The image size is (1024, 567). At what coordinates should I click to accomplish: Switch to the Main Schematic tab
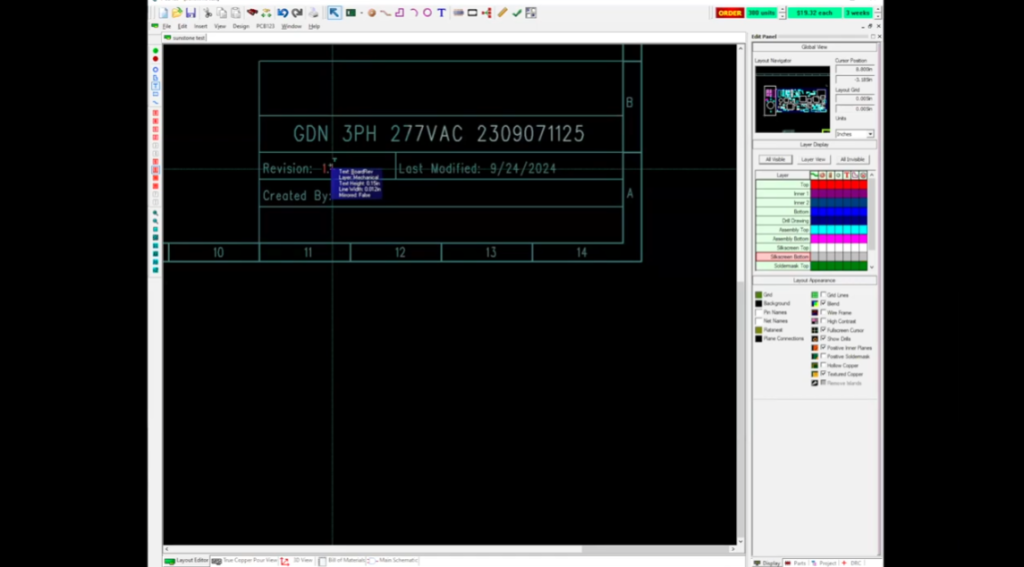click(392, 560)
